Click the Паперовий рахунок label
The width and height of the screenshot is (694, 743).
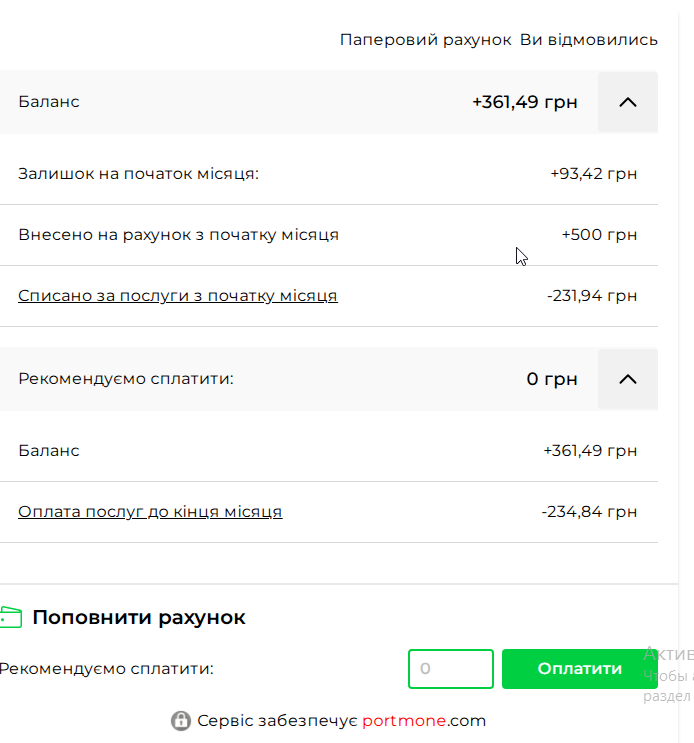(425, 40)
